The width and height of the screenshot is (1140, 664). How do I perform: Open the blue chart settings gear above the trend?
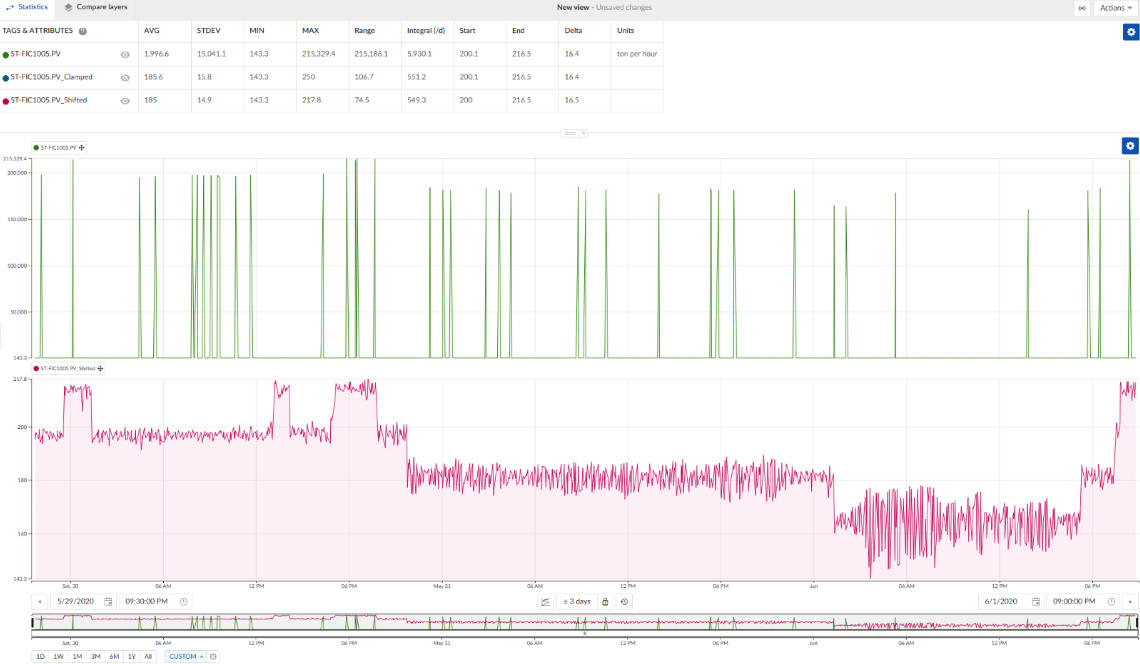1130,146
